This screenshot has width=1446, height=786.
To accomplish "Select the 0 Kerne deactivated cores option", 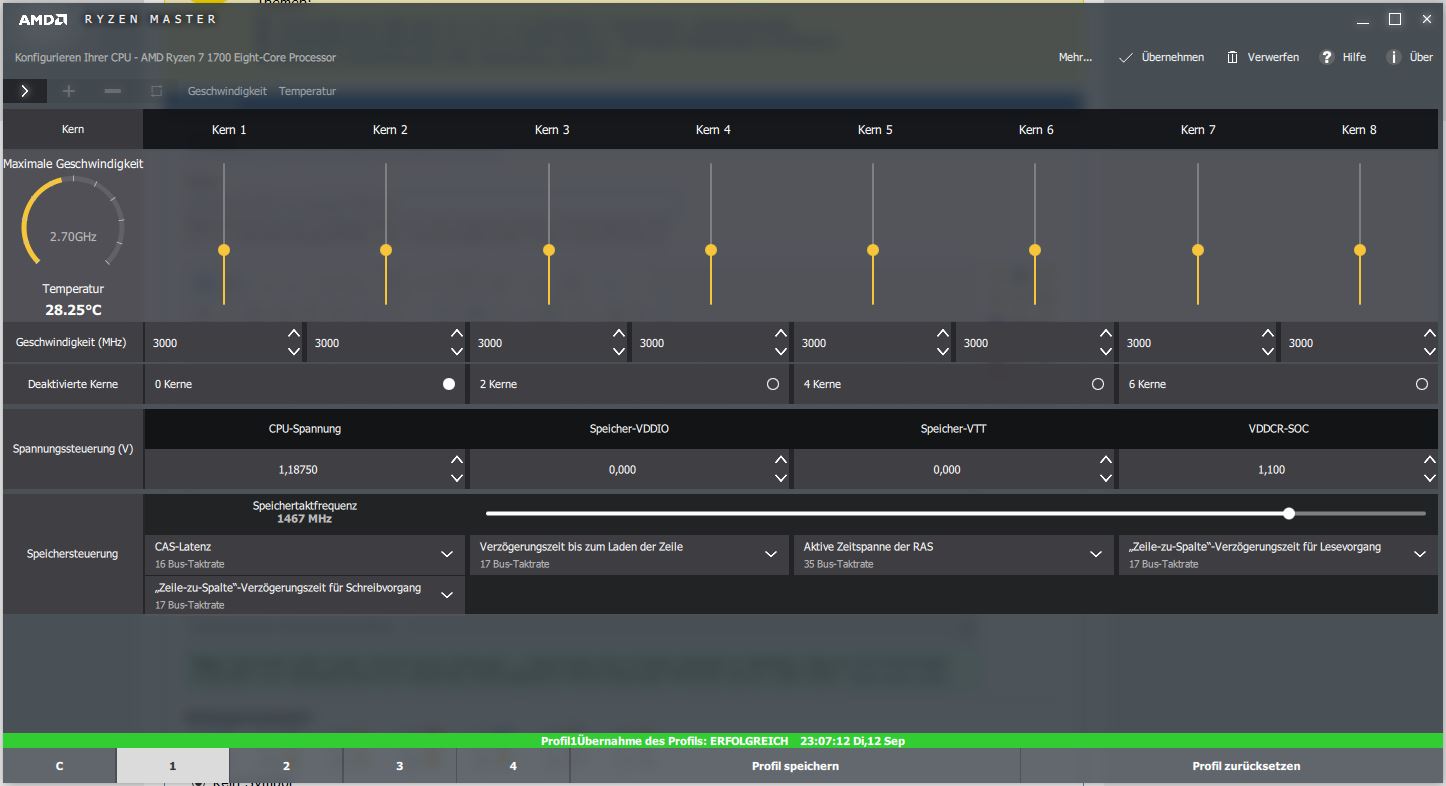I will point(449,384).
